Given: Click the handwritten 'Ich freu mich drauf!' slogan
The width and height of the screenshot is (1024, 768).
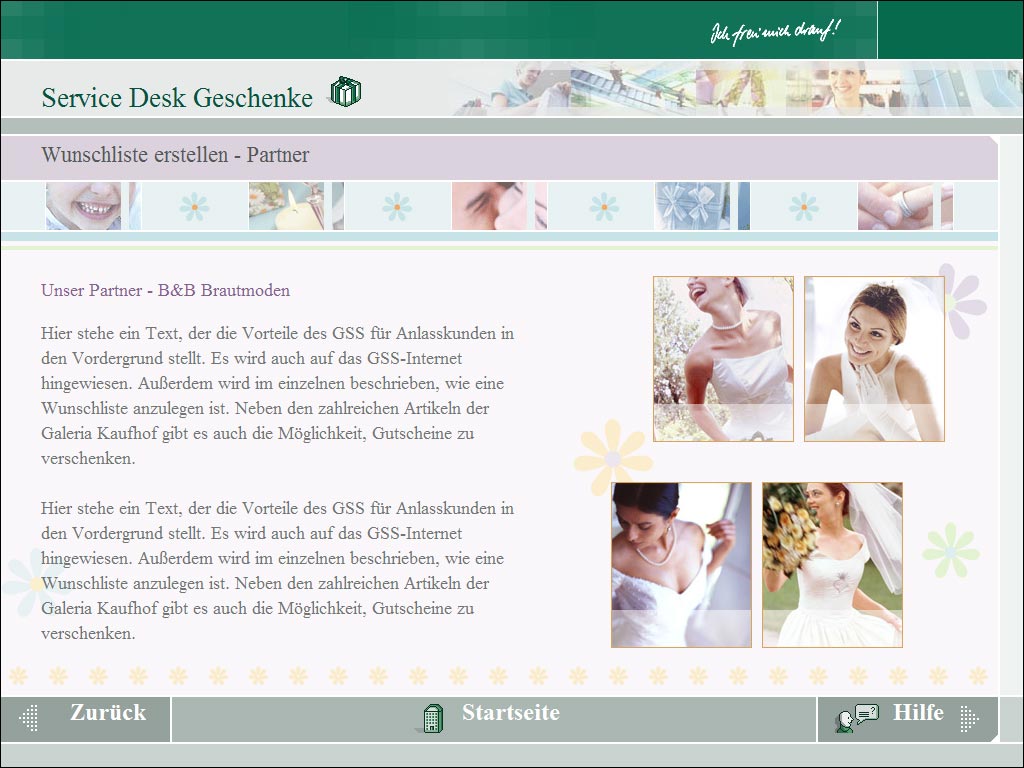Looking at the screenshot, I should point(775,31).
